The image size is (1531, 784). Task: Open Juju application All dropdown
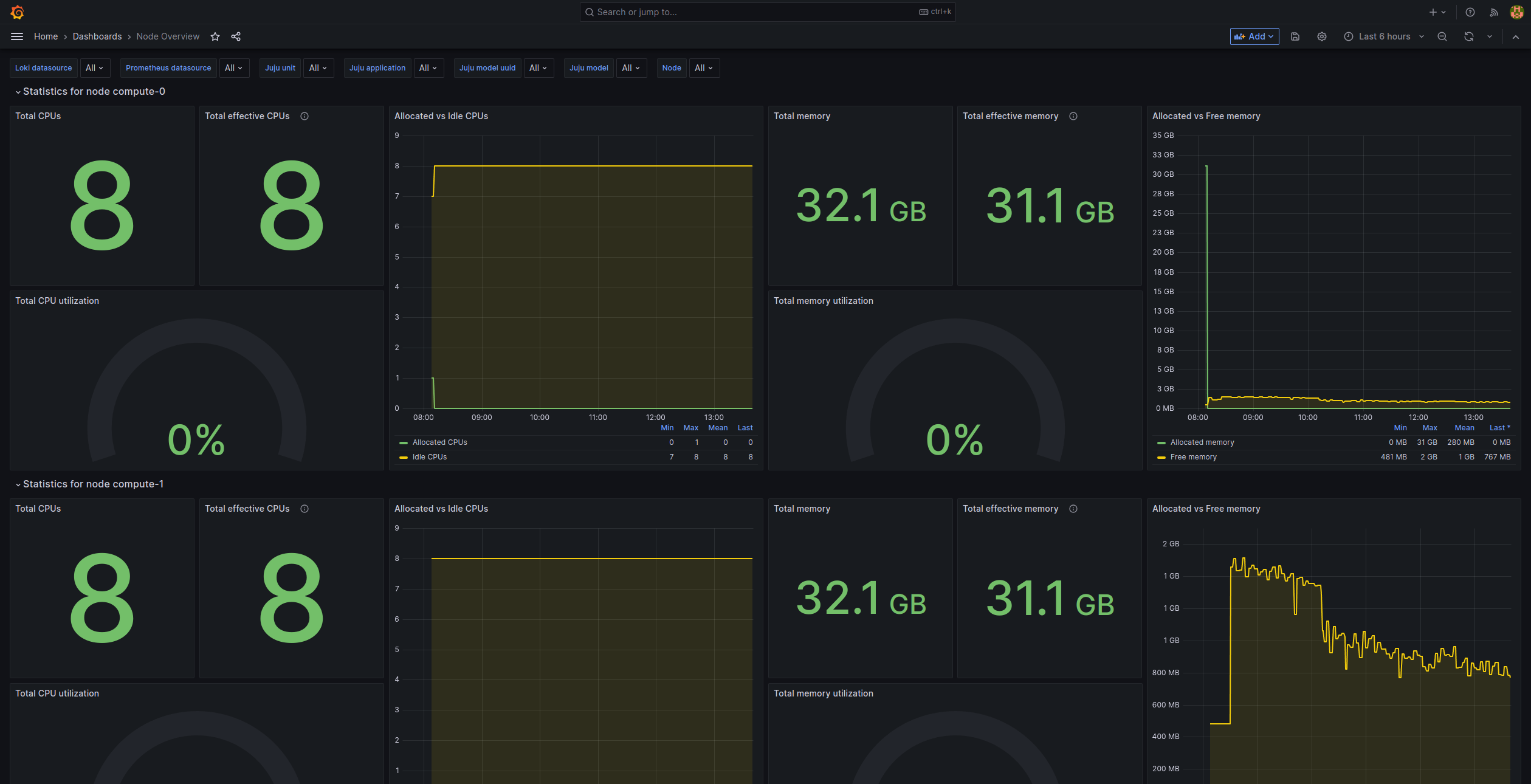[428, 68]
